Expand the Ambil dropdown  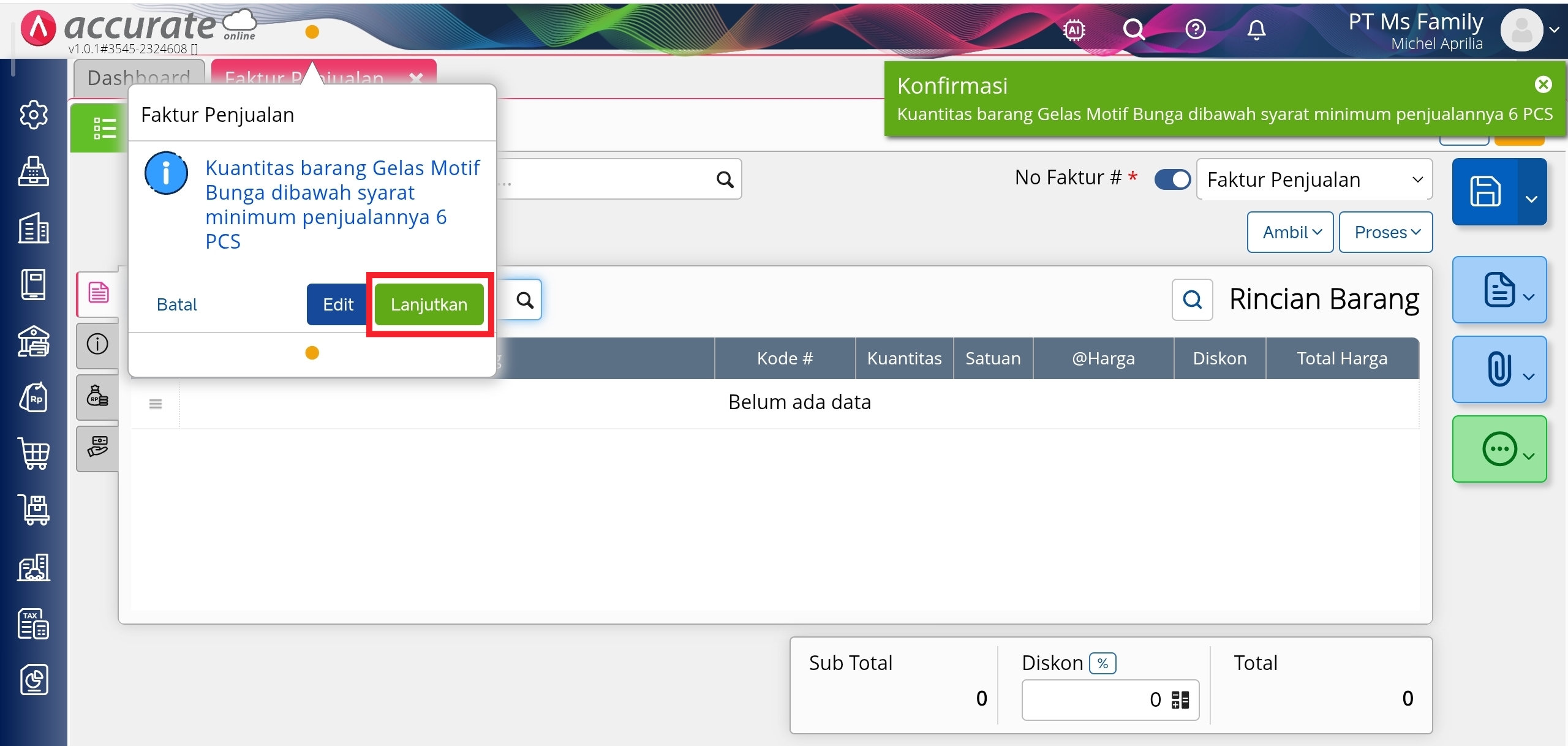tap(1291, 232)
